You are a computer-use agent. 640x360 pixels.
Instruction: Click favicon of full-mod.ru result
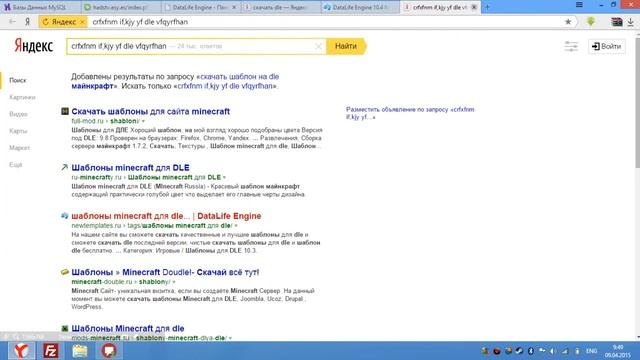click(x=64, y=111)
